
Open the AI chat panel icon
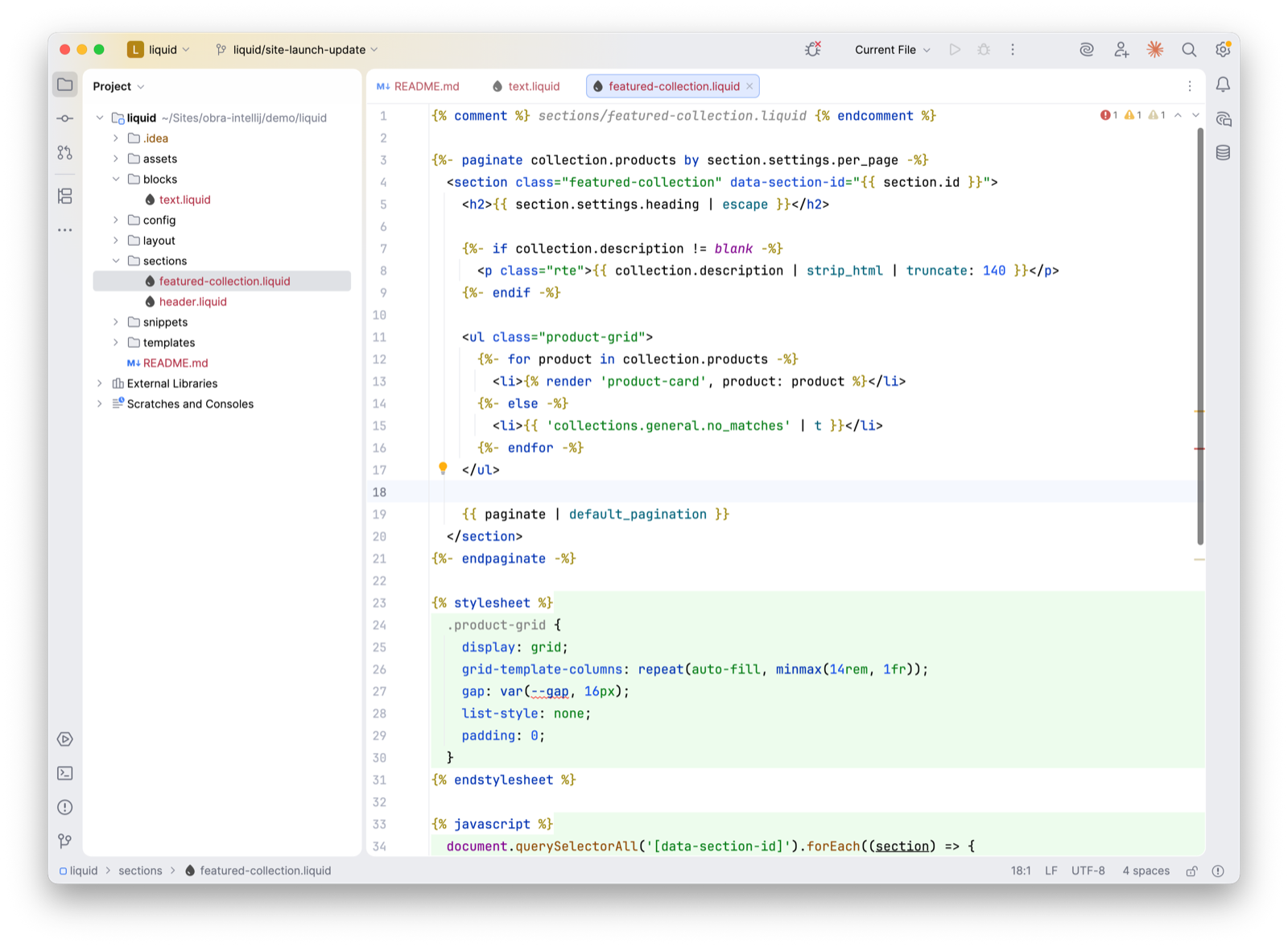pyautogui.click(x=1223, y=119)
